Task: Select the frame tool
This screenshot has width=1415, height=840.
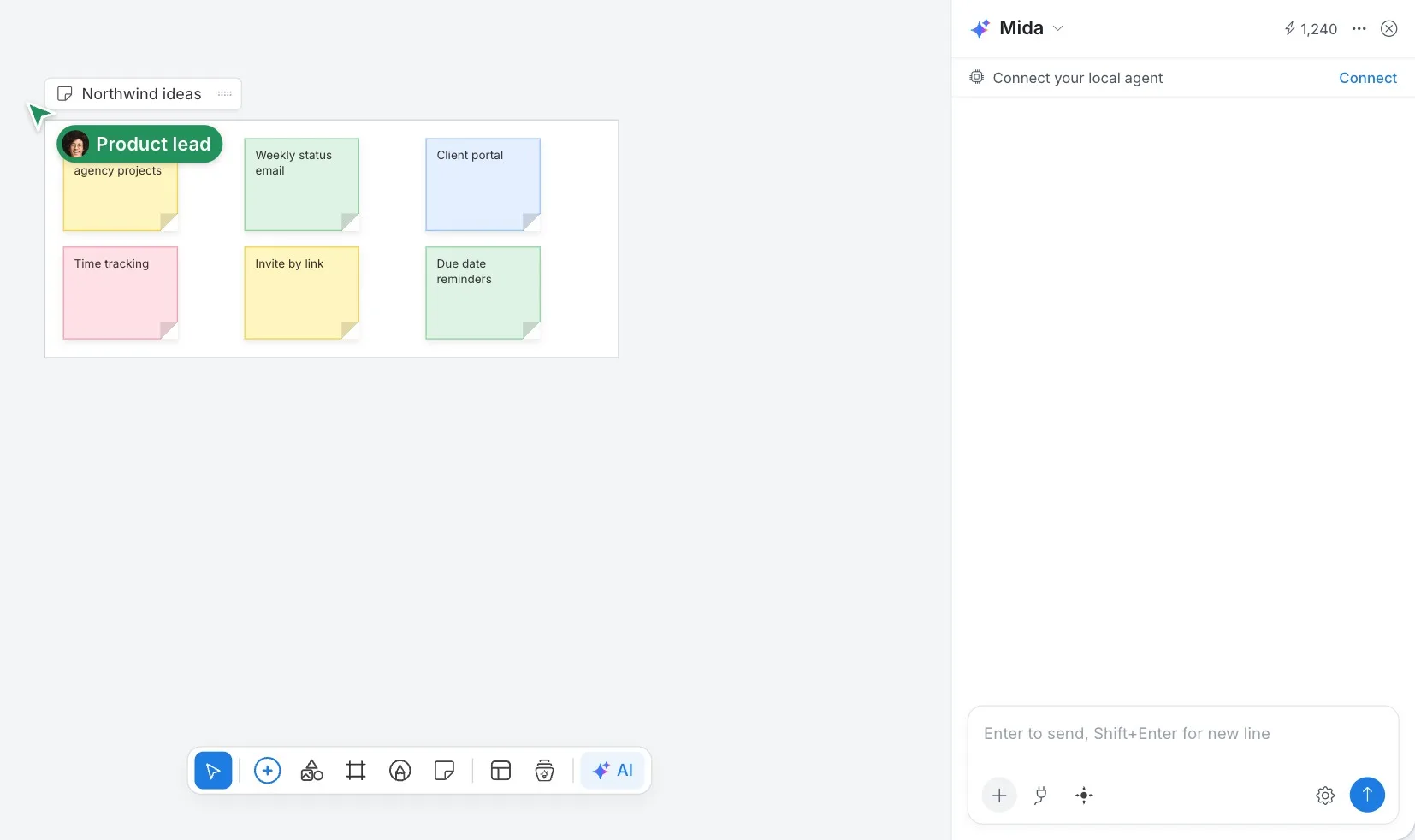Action: pos(356,771)
